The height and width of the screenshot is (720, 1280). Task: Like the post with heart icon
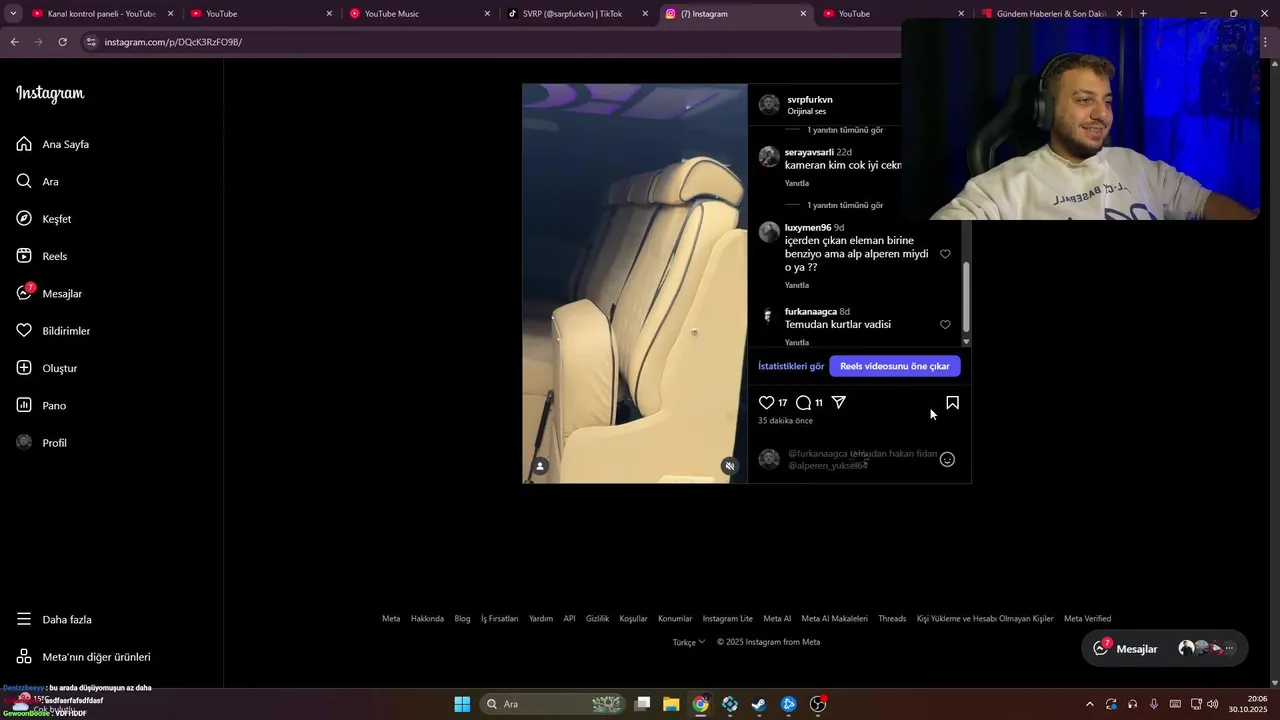[x=767, y=402]
